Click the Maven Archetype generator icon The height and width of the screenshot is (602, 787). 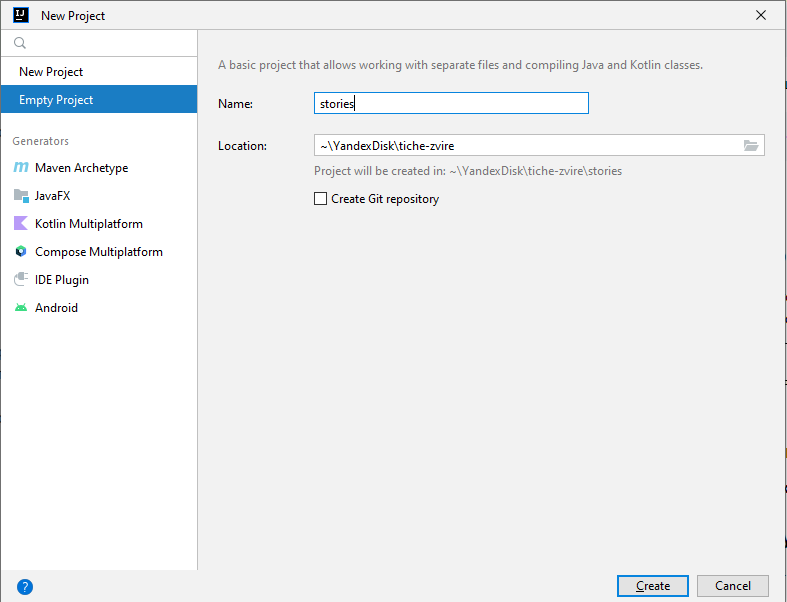(21, 167)
